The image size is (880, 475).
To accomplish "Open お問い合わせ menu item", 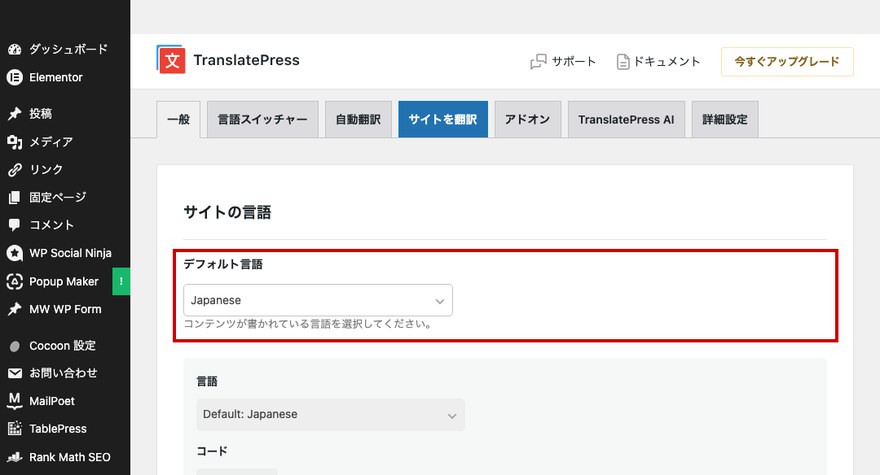I will [x=65, y=373].
